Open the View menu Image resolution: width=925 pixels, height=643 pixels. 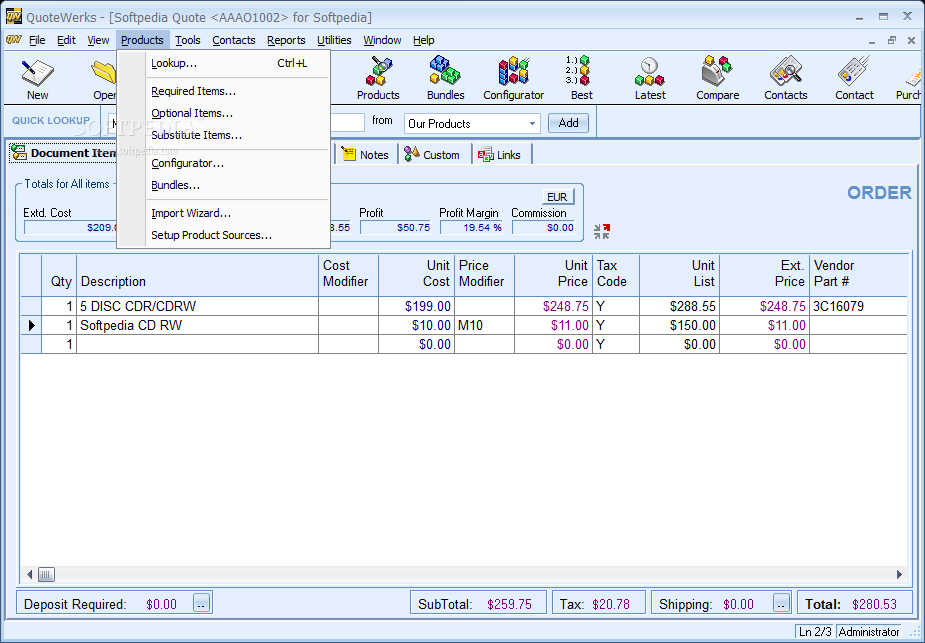pyautogui.click(x=98, y=40)
